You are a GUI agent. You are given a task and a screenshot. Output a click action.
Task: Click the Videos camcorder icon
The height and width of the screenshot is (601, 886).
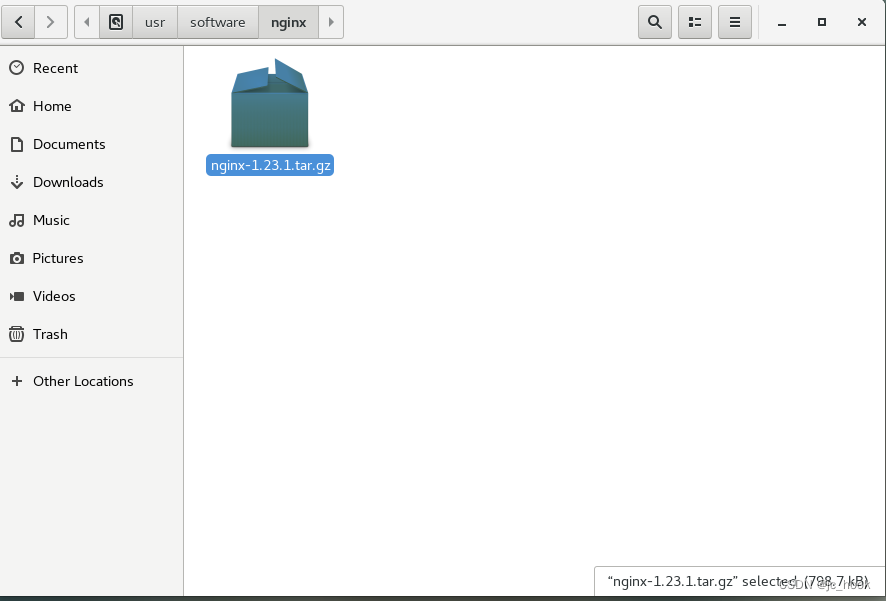click(x=17, y=296)
